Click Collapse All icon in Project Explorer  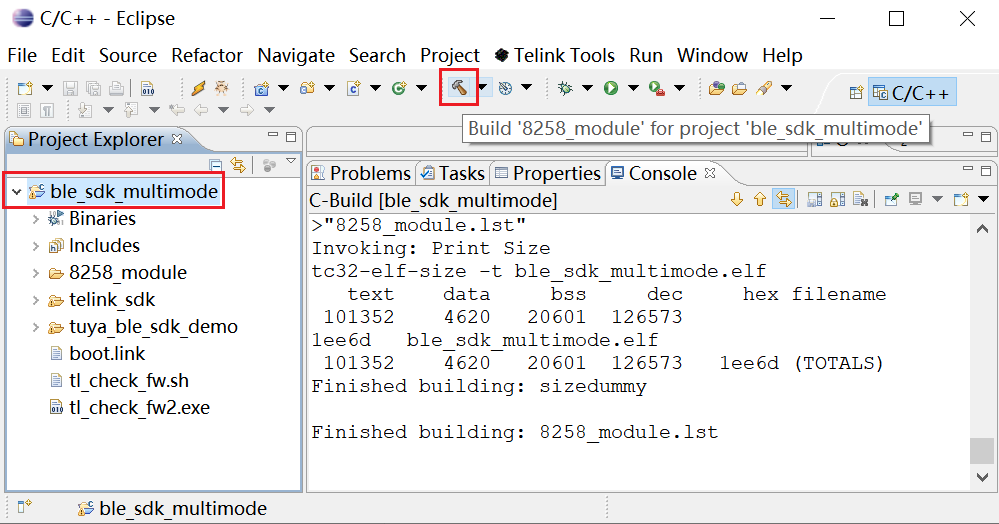pyautogui.click(x=216, y=166)
